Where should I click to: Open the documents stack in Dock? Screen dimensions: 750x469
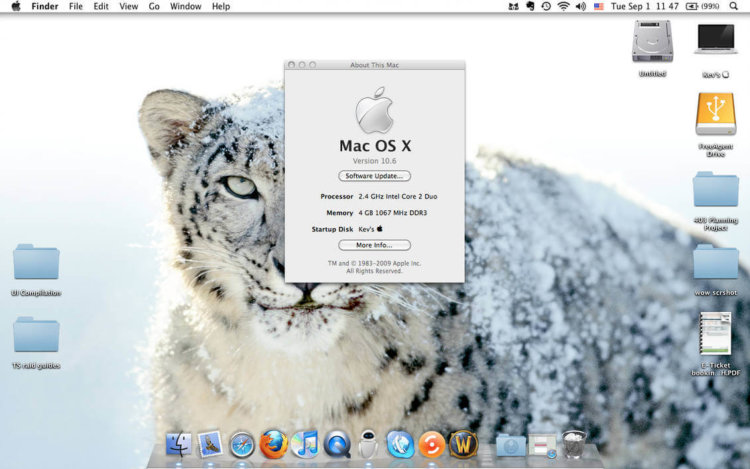click(x=542, y=446)
